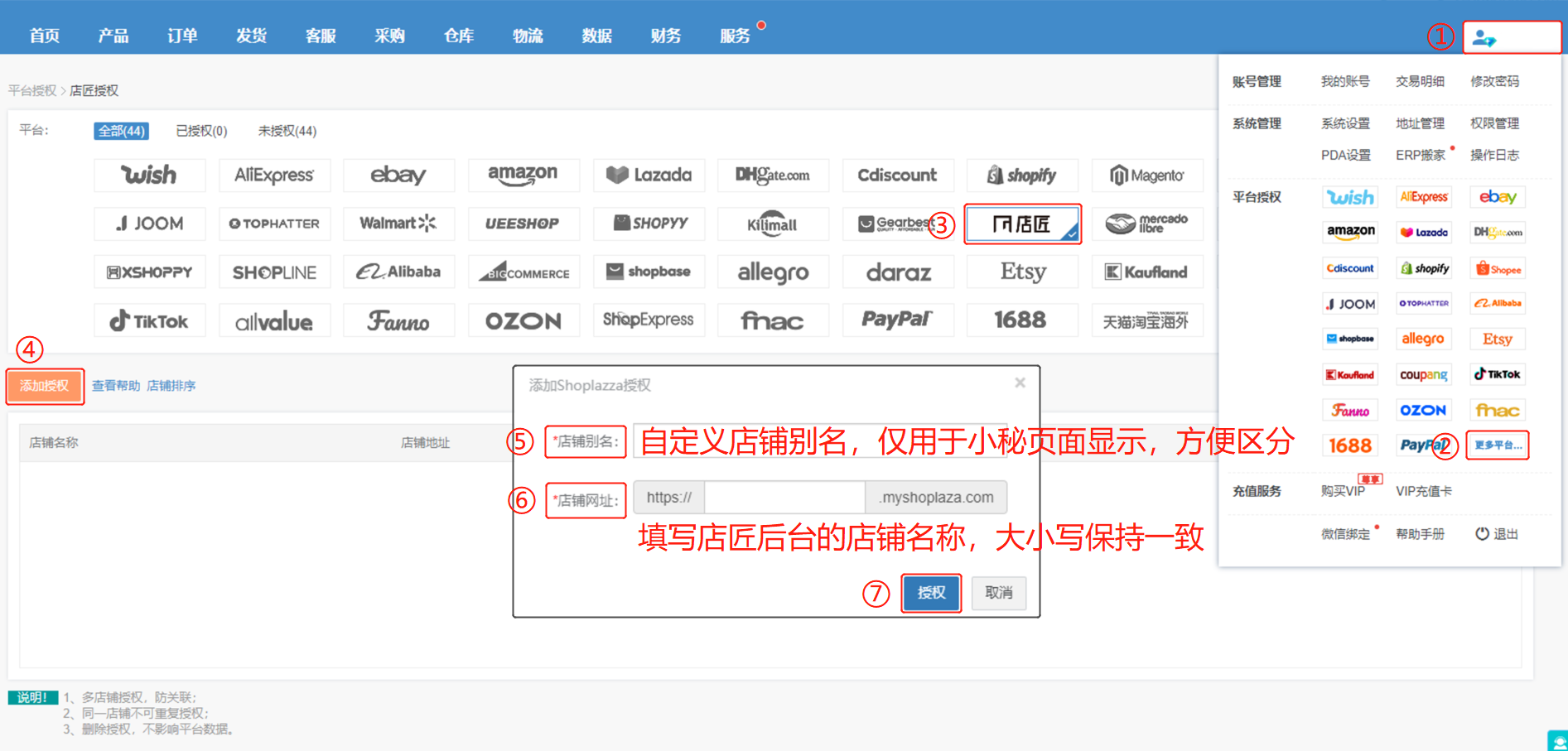
Task: Show all platforms filter 全部(44)
Action: coord(122,131)
